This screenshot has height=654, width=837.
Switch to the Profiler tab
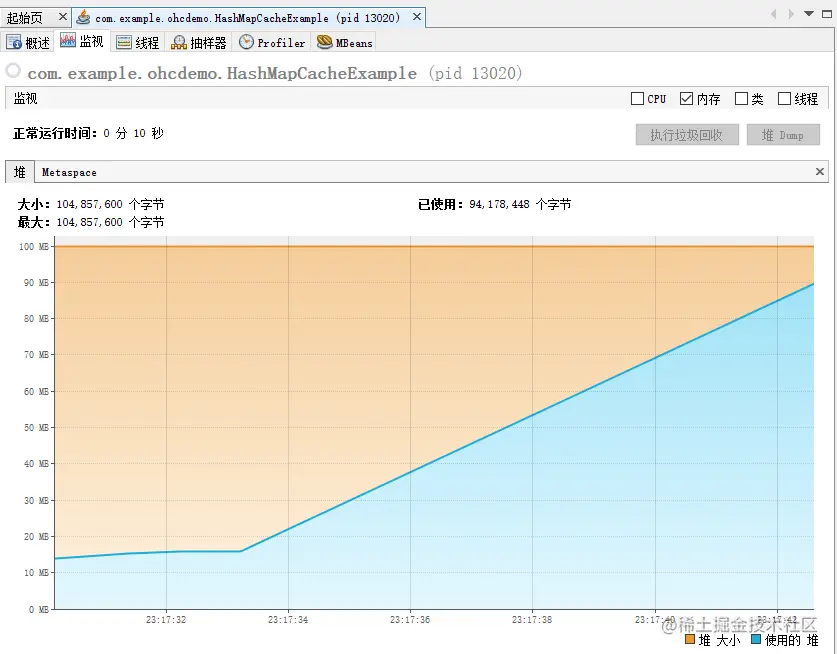coord(272,42)
